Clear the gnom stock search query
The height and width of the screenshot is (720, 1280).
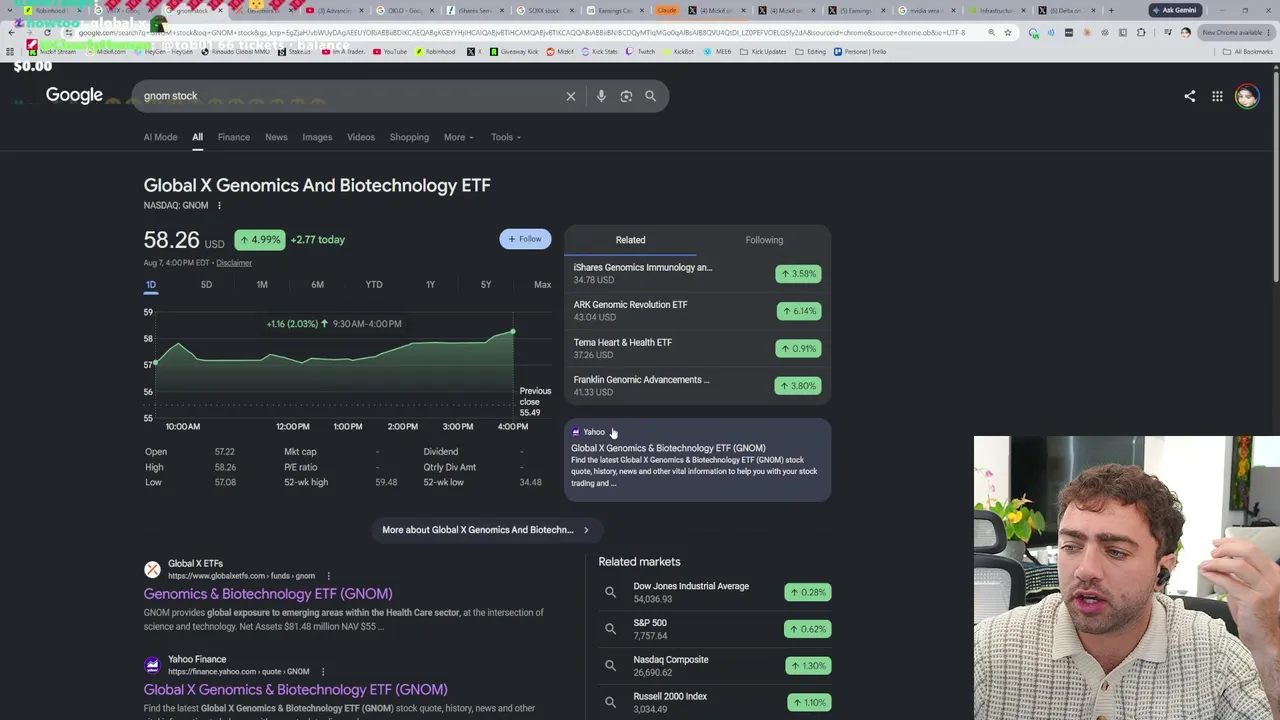pos(571,96)
